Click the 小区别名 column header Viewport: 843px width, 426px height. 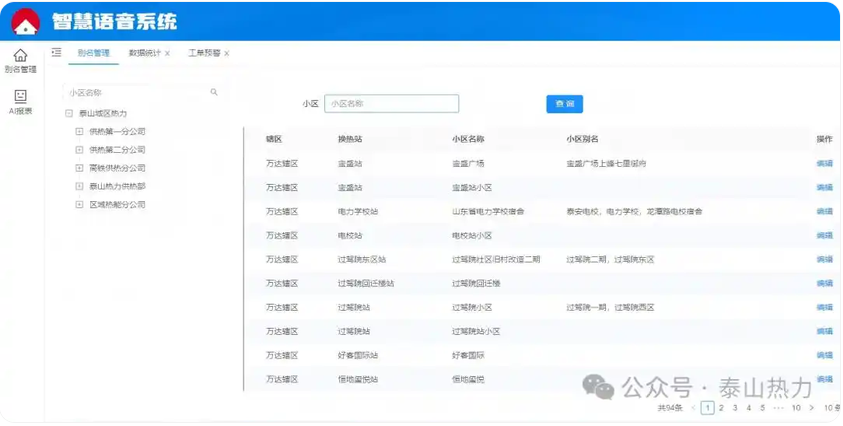[x=582, y=139]
